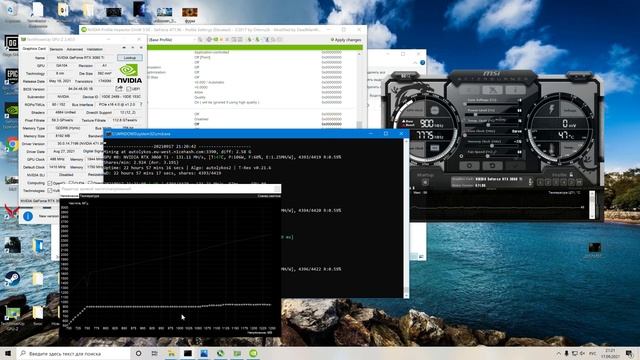This screenshot has width=640, height=360.
Task: Click command prompt vertical scrollbar
Action: tap(406, 218)
